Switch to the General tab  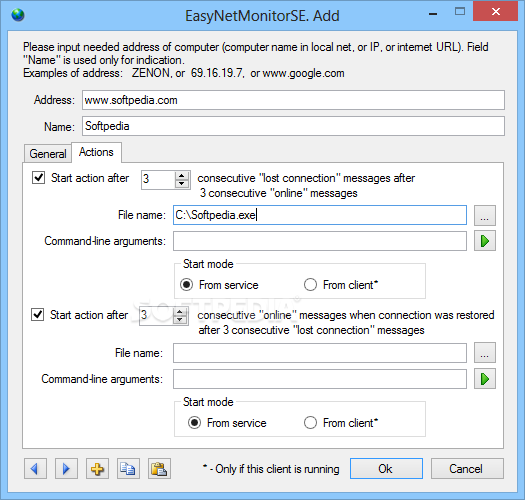(48, 154)
